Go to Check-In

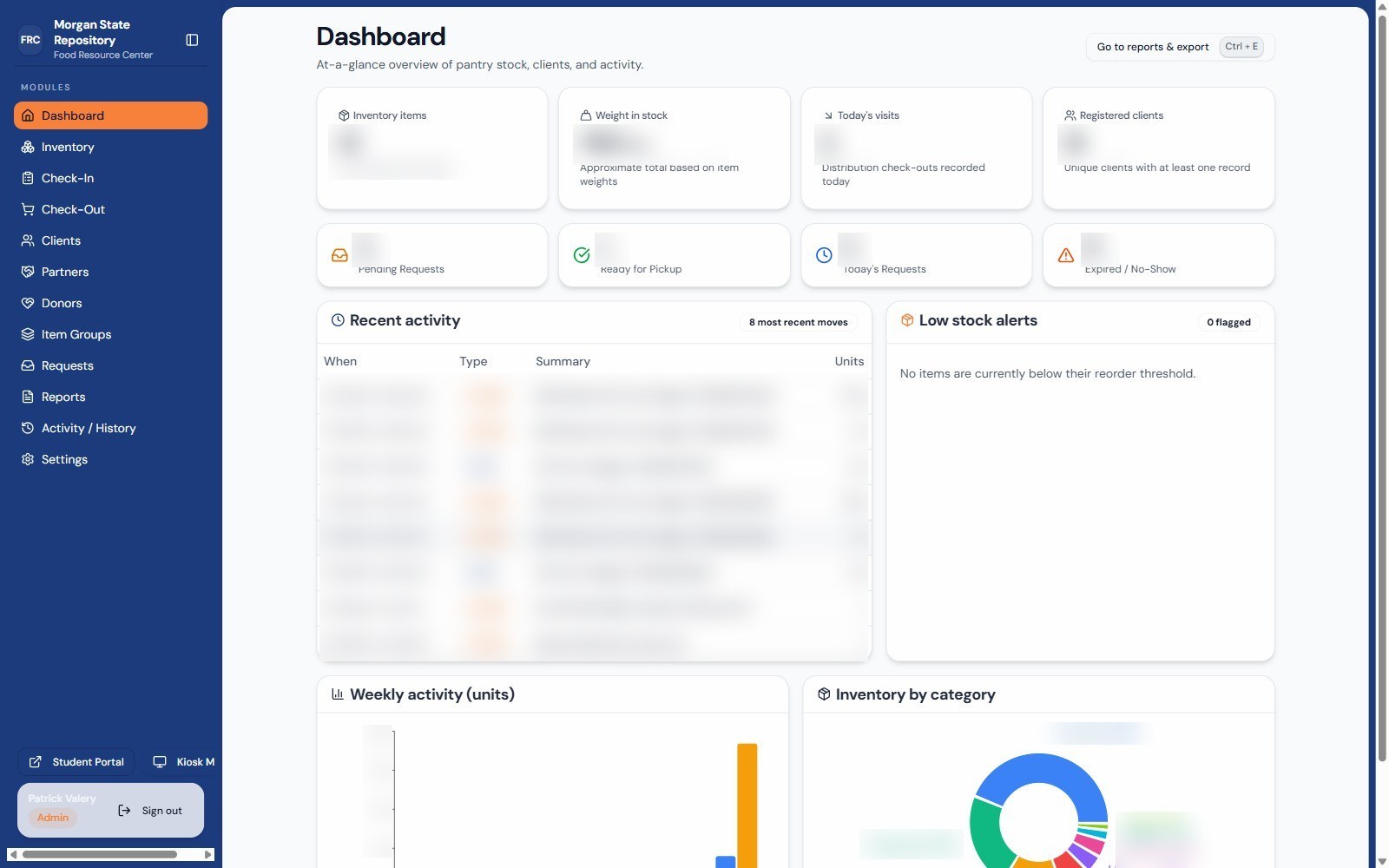pyautogui.click(x=110, y=178)
